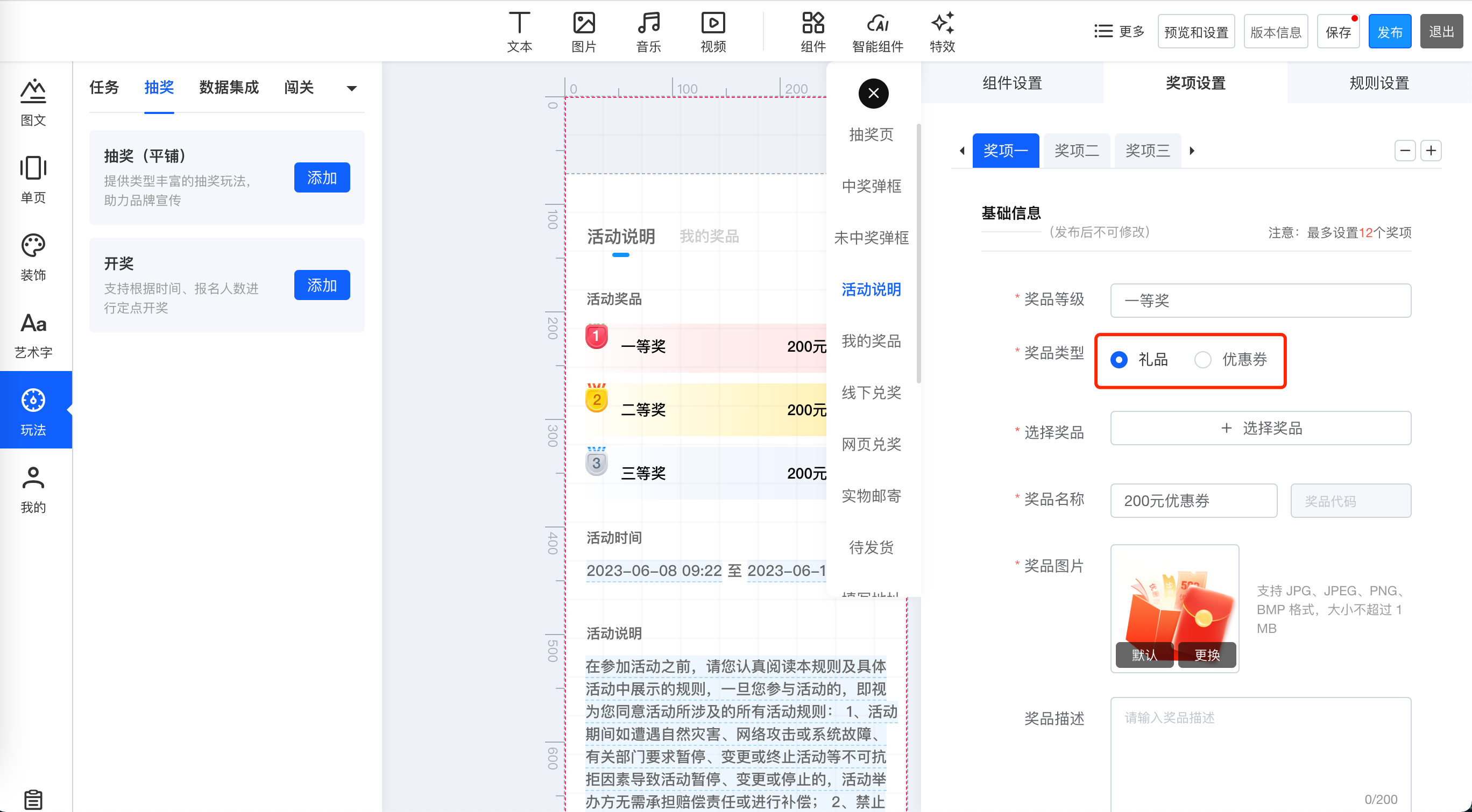1472x812 pixels.
Task: Remove a prize with the minus button
Action: (1405, 151)
